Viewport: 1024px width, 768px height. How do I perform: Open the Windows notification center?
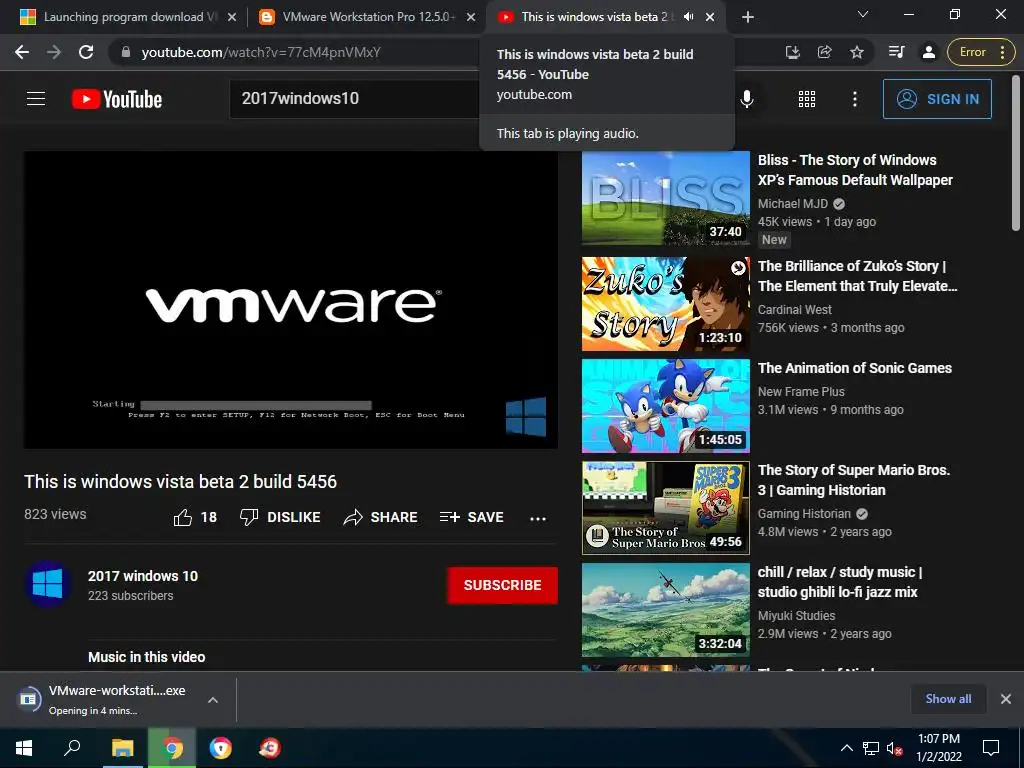[991, 748]
